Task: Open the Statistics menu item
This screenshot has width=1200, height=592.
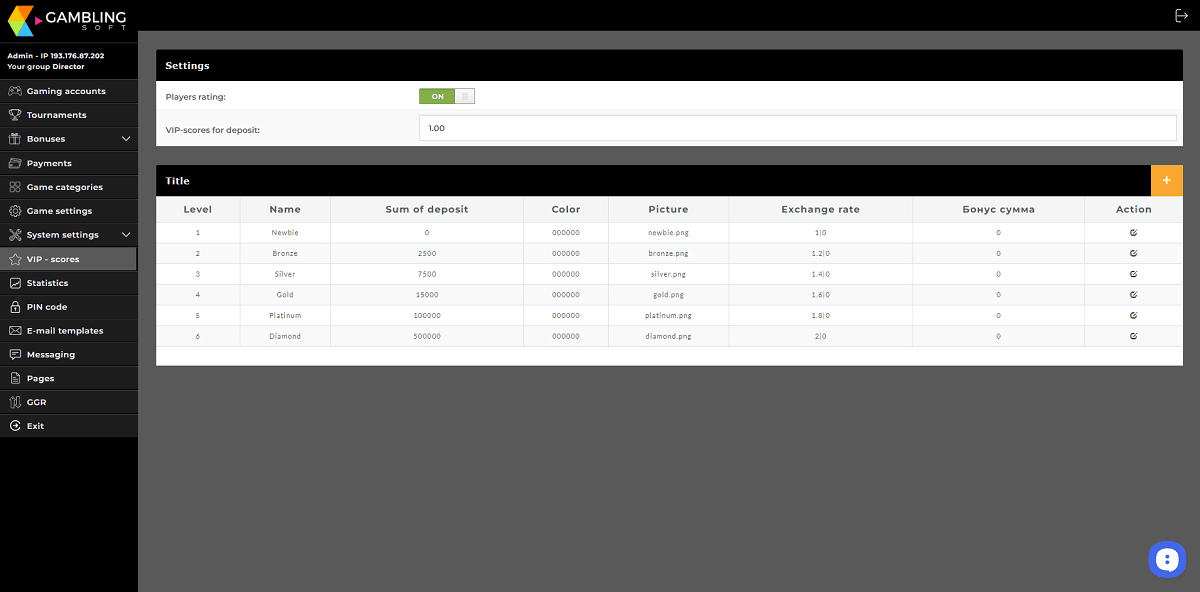Action: coord(68,283)
